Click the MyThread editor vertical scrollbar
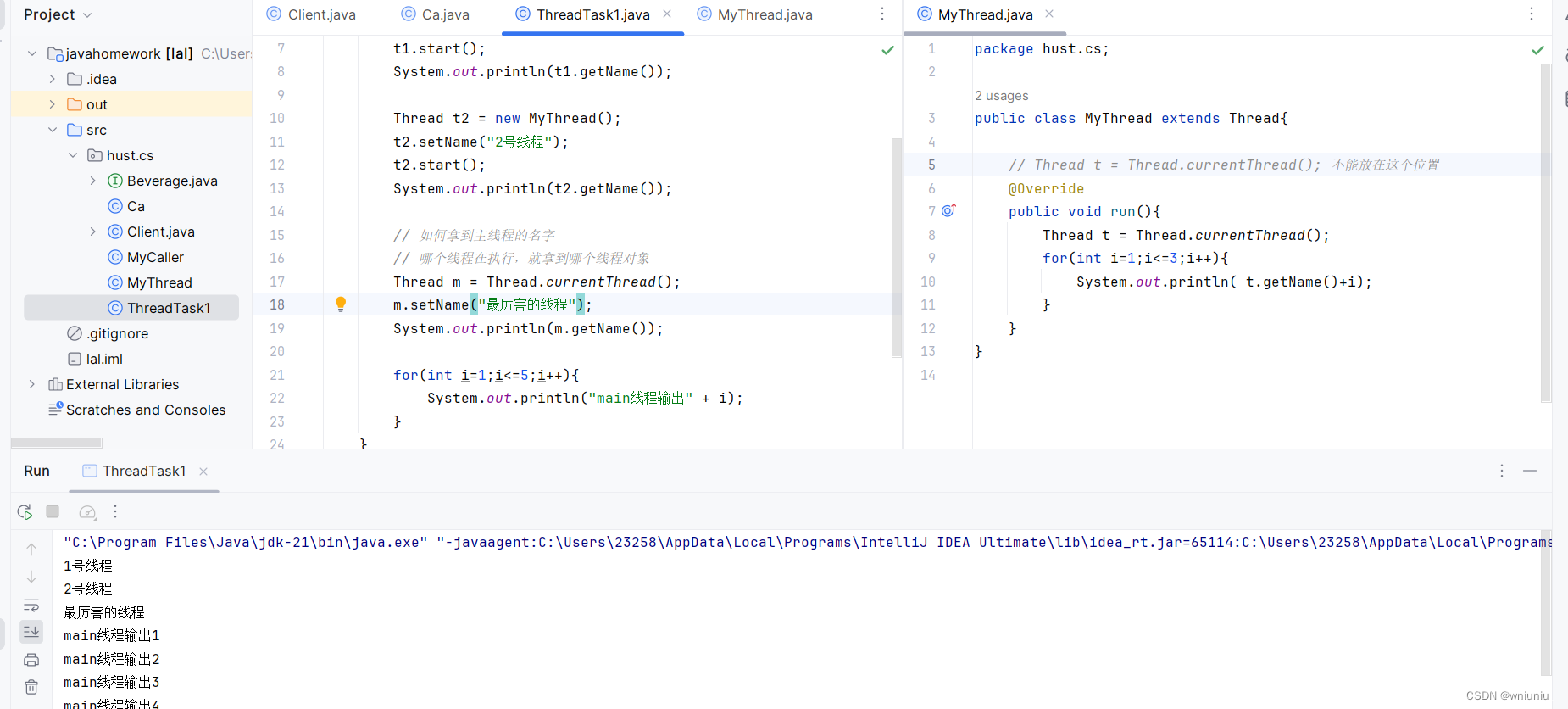1568x709 pixels. pyautogui.click(x=1546, y=233)
